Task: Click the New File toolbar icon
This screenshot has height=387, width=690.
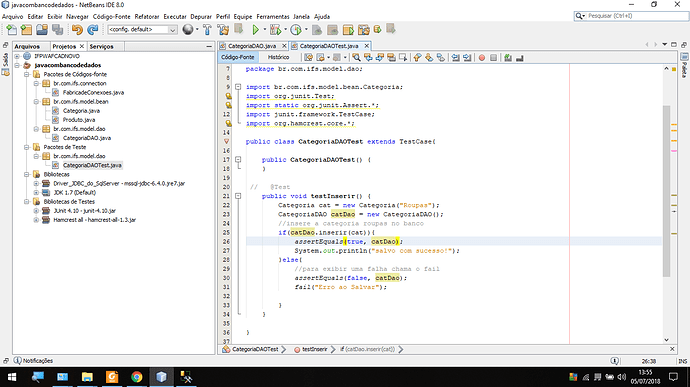Action: click(12, 30)
